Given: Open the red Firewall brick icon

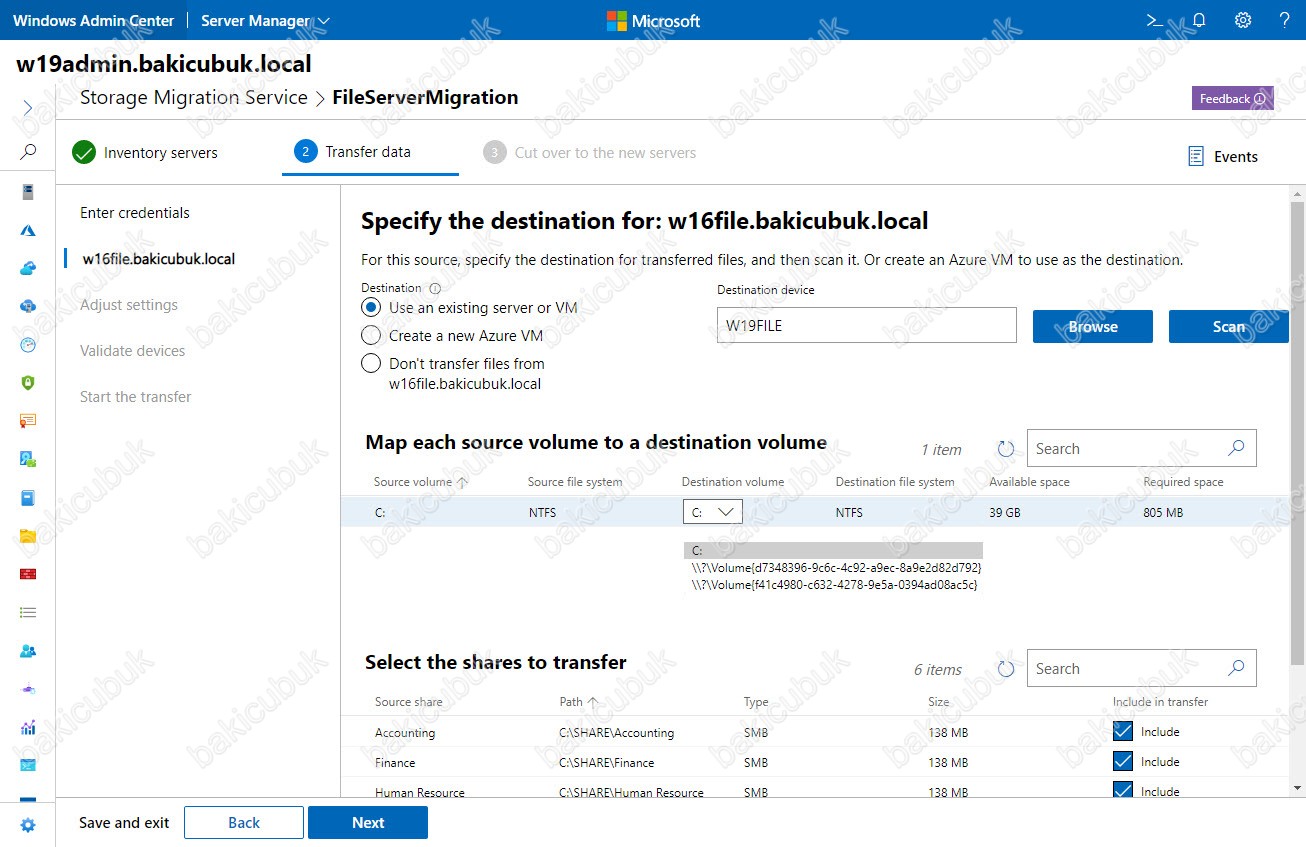Looking at the screenshot, I should (28, 574).
